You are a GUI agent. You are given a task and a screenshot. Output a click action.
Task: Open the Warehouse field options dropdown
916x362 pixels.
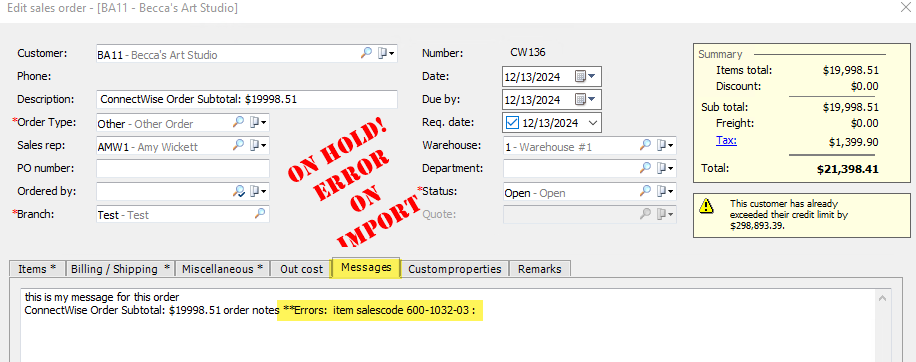pos(665,145)
